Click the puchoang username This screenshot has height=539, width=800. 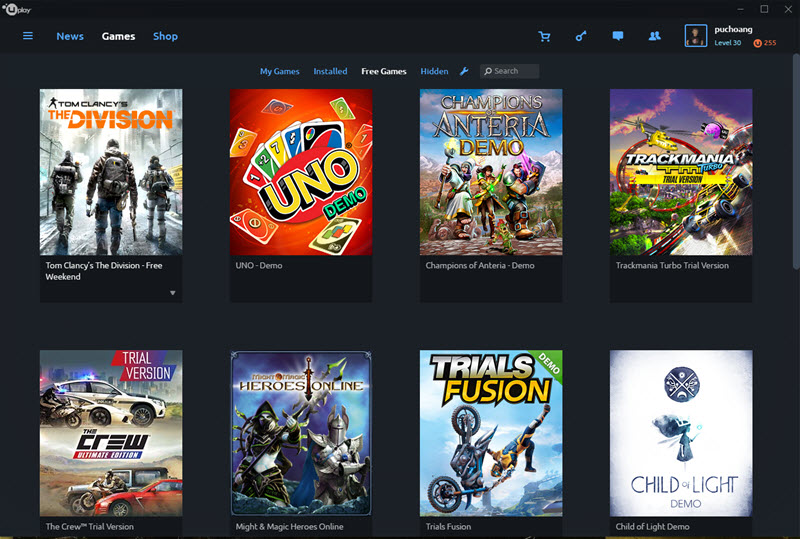[733, 29]
